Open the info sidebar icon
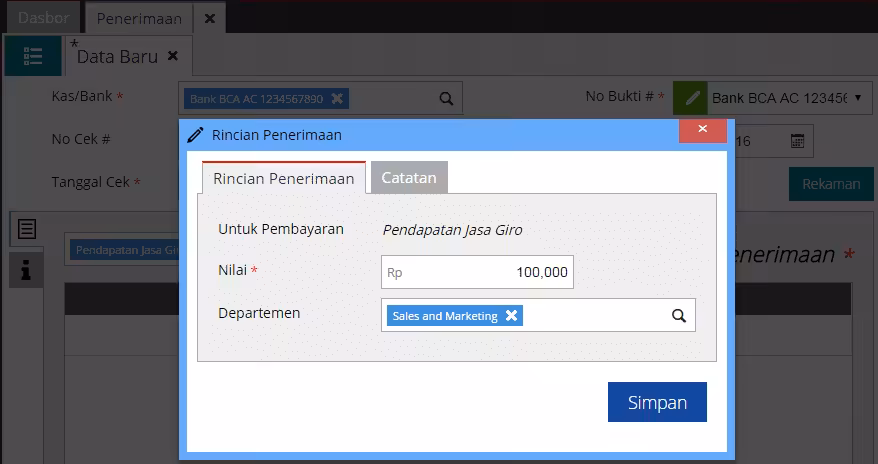Viewport: 878px width, 464px height. point(26,270)
